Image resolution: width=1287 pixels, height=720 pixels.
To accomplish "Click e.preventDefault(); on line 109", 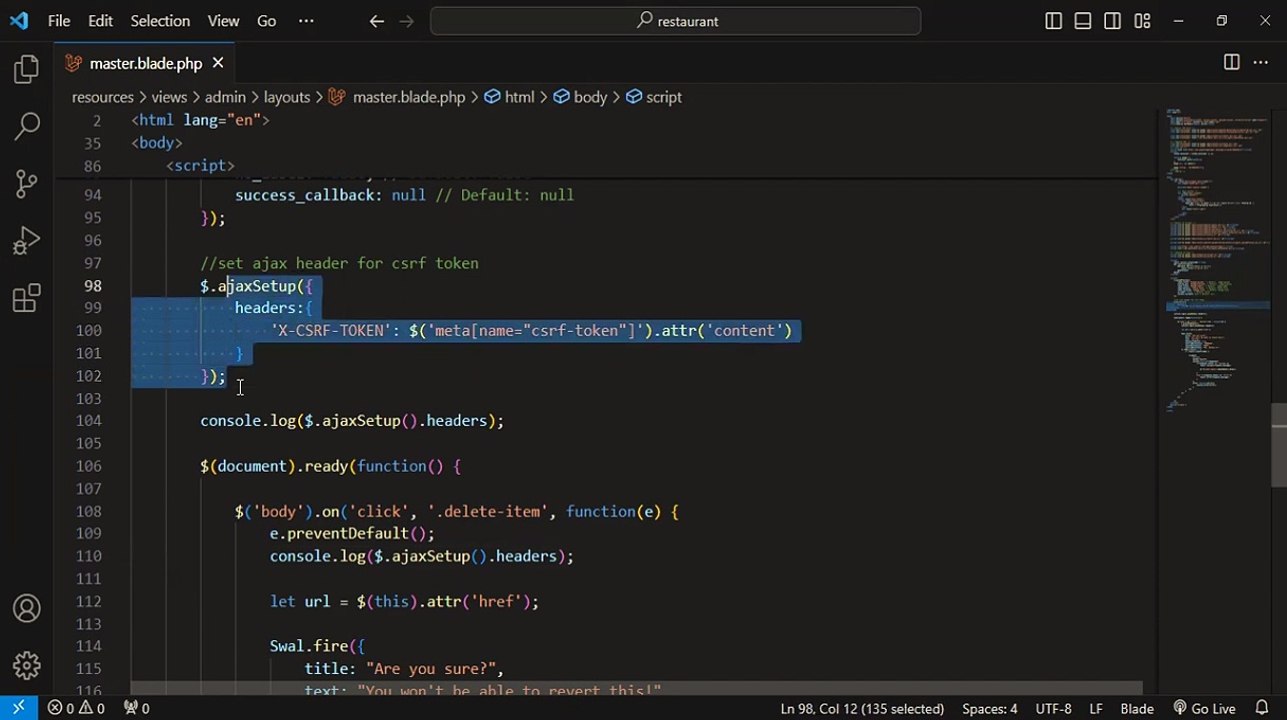I will 352,534.
